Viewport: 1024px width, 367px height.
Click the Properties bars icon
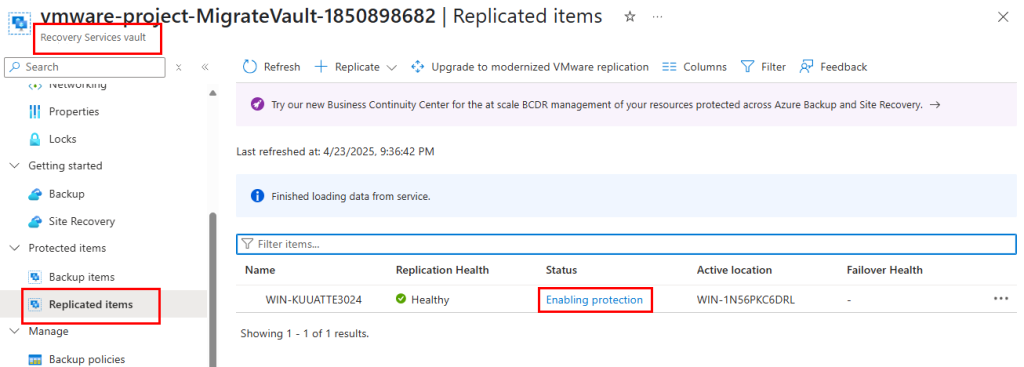[x=35, y=112]
